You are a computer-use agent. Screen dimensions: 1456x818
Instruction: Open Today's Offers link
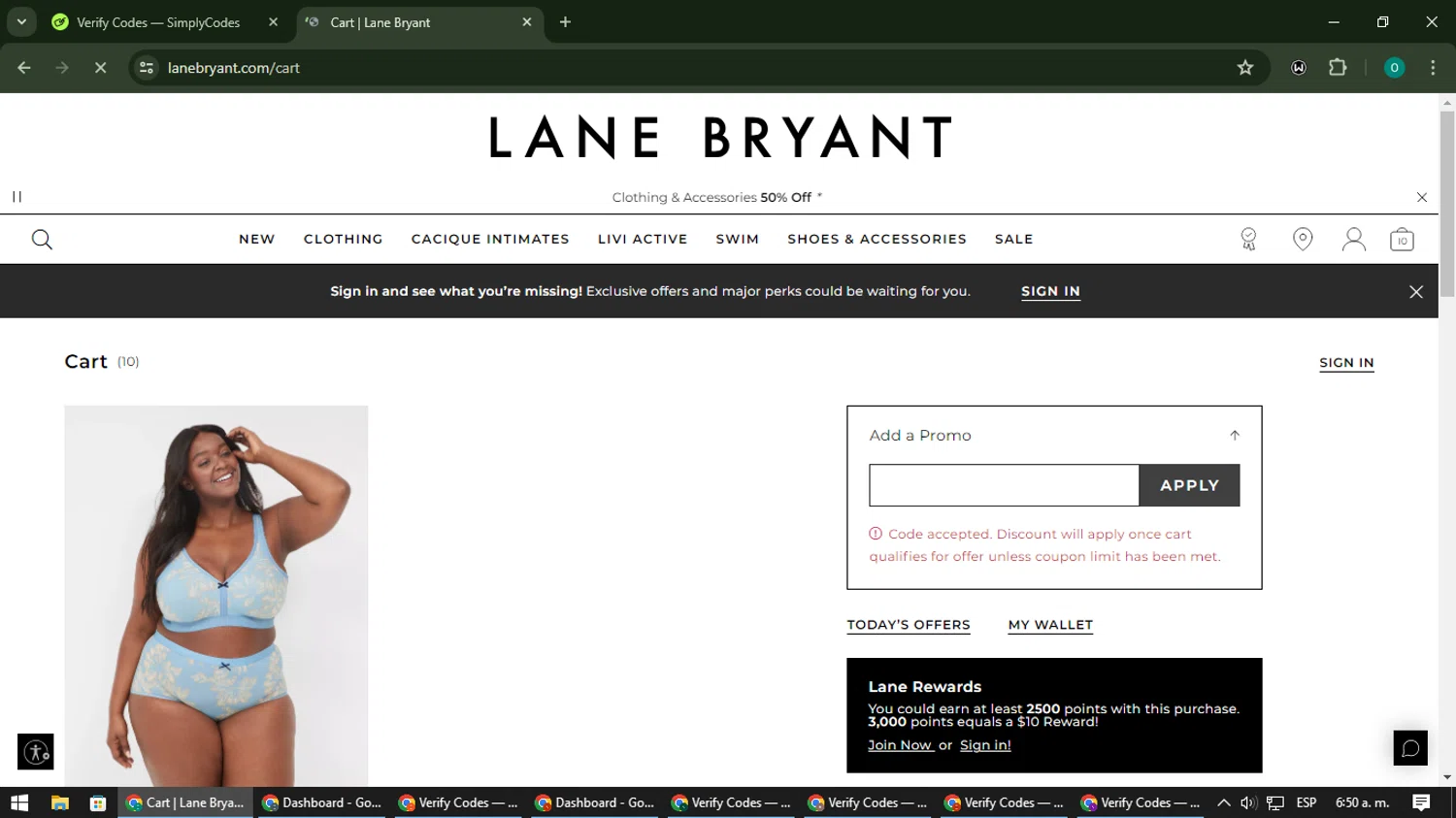coord(909,625)
